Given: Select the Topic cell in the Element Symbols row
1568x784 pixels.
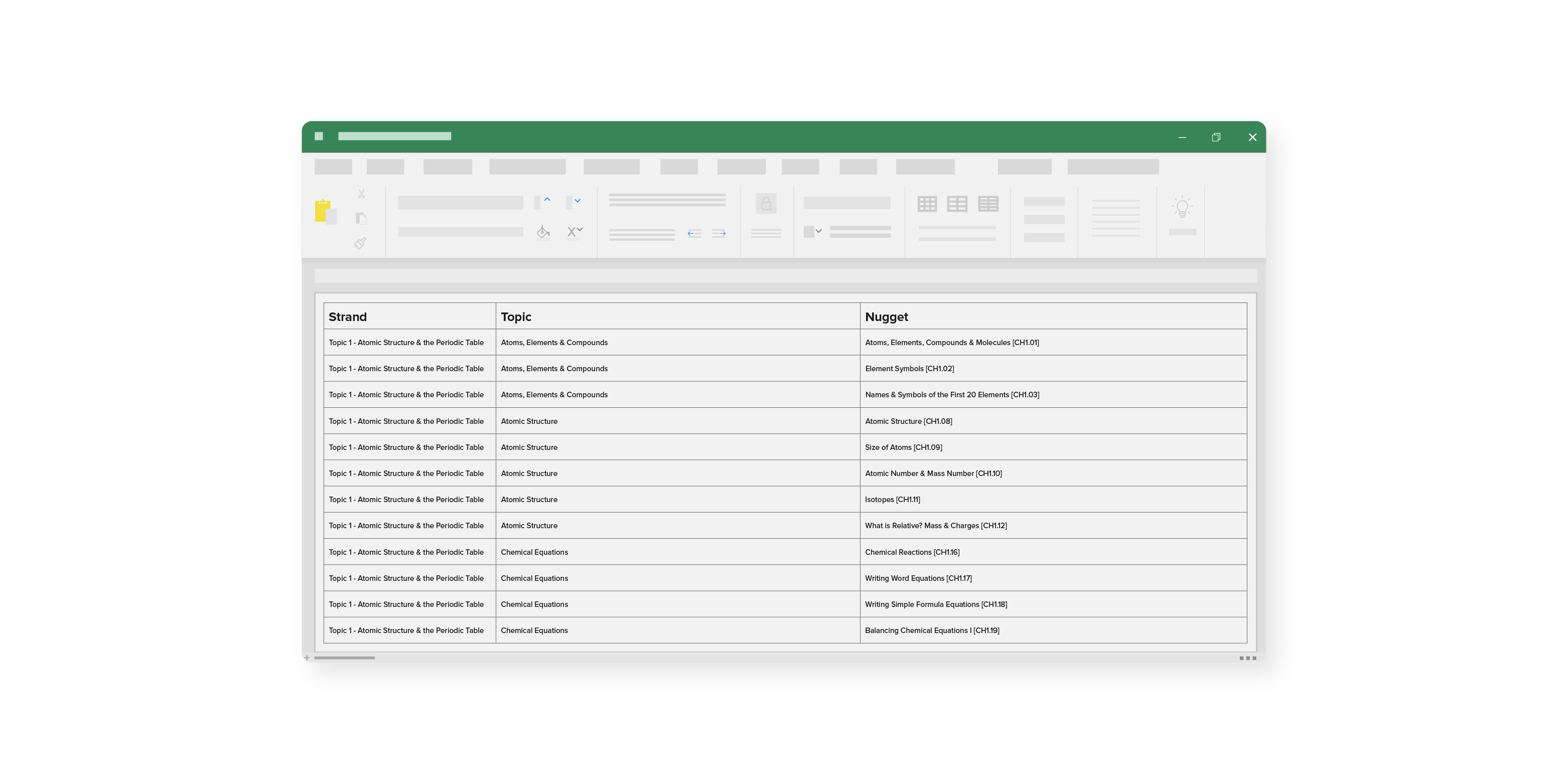Looking at the screenshot, I should pyautogui.click(x=677, y=369).
